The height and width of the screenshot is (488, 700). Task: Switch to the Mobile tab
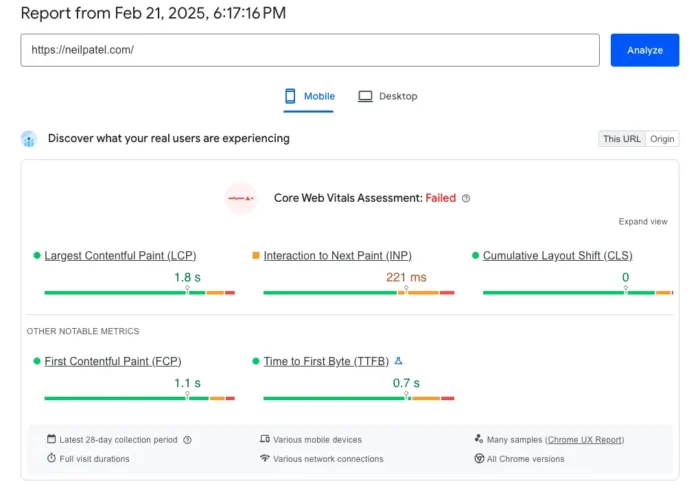point(308,96)
